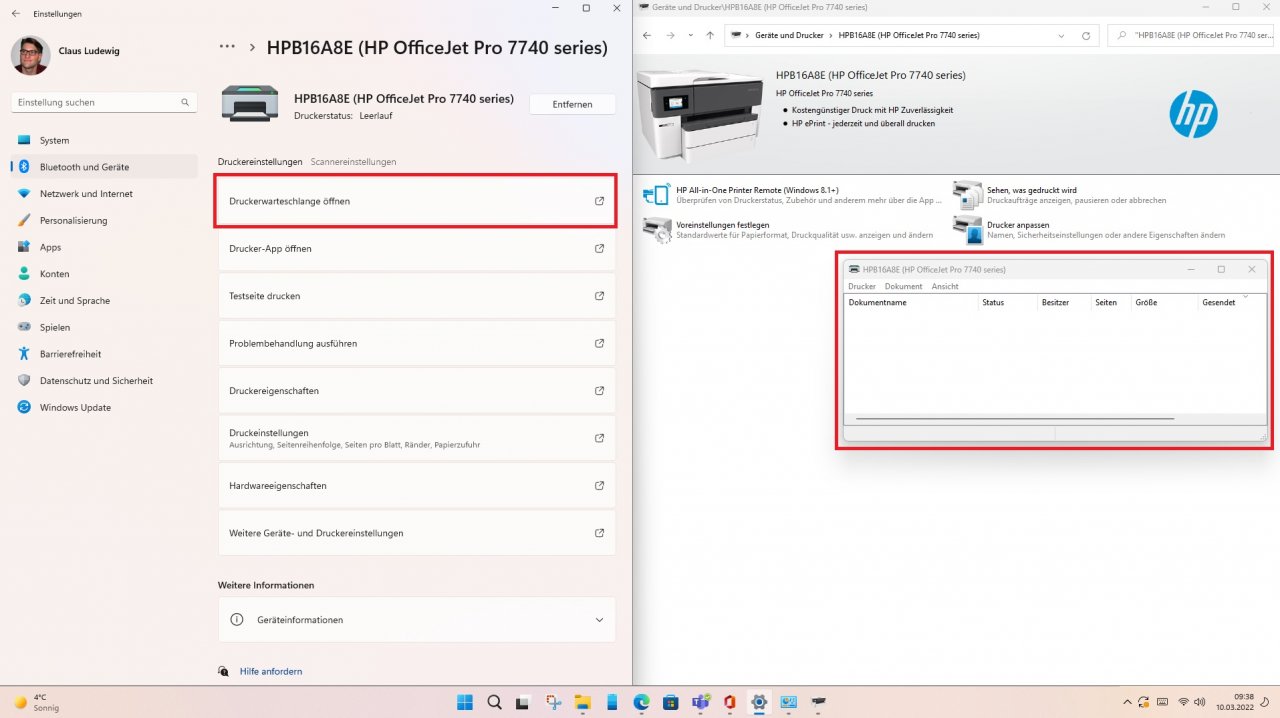The height and width of the screenshot is (718, 1280).
Task: Switch to the Scannereinstellungen tab
Action: pyautogui.click(x=353, y=161)
